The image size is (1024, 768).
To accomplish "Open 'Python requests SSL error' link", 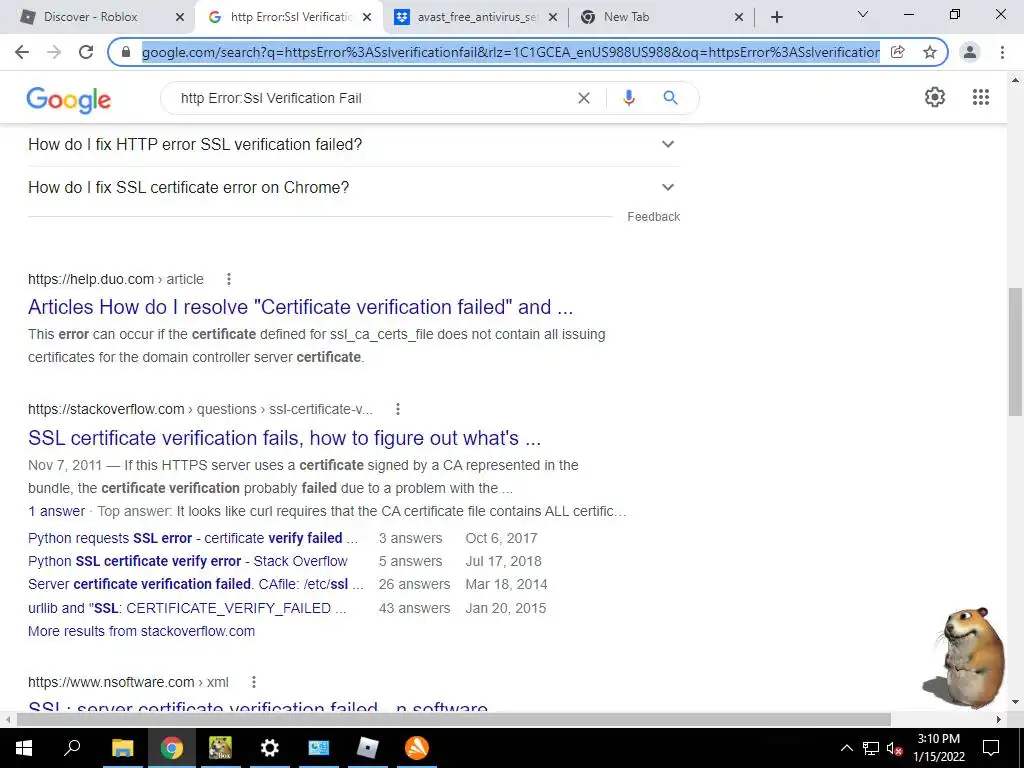I will (x=193, y=539).
